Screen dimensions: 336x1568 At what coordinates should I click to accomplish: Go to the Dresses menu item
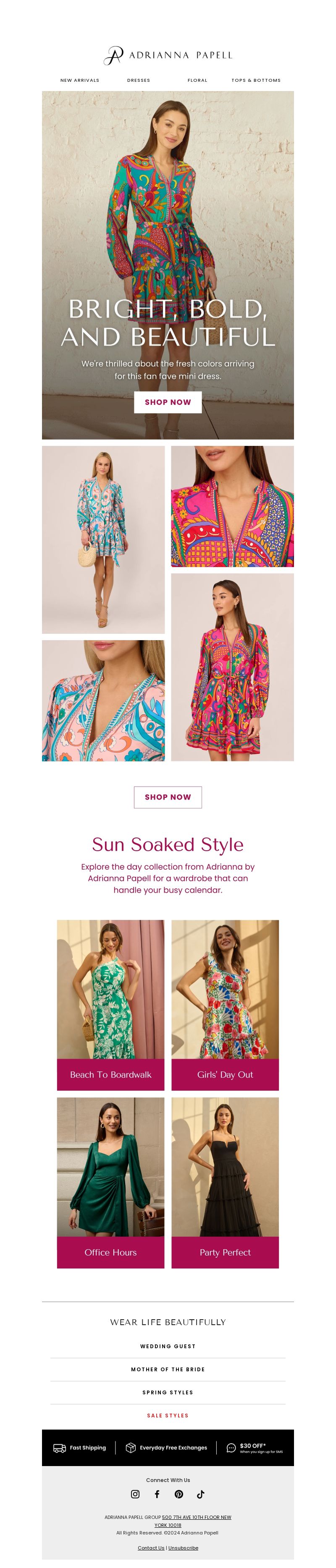[139, 81]
